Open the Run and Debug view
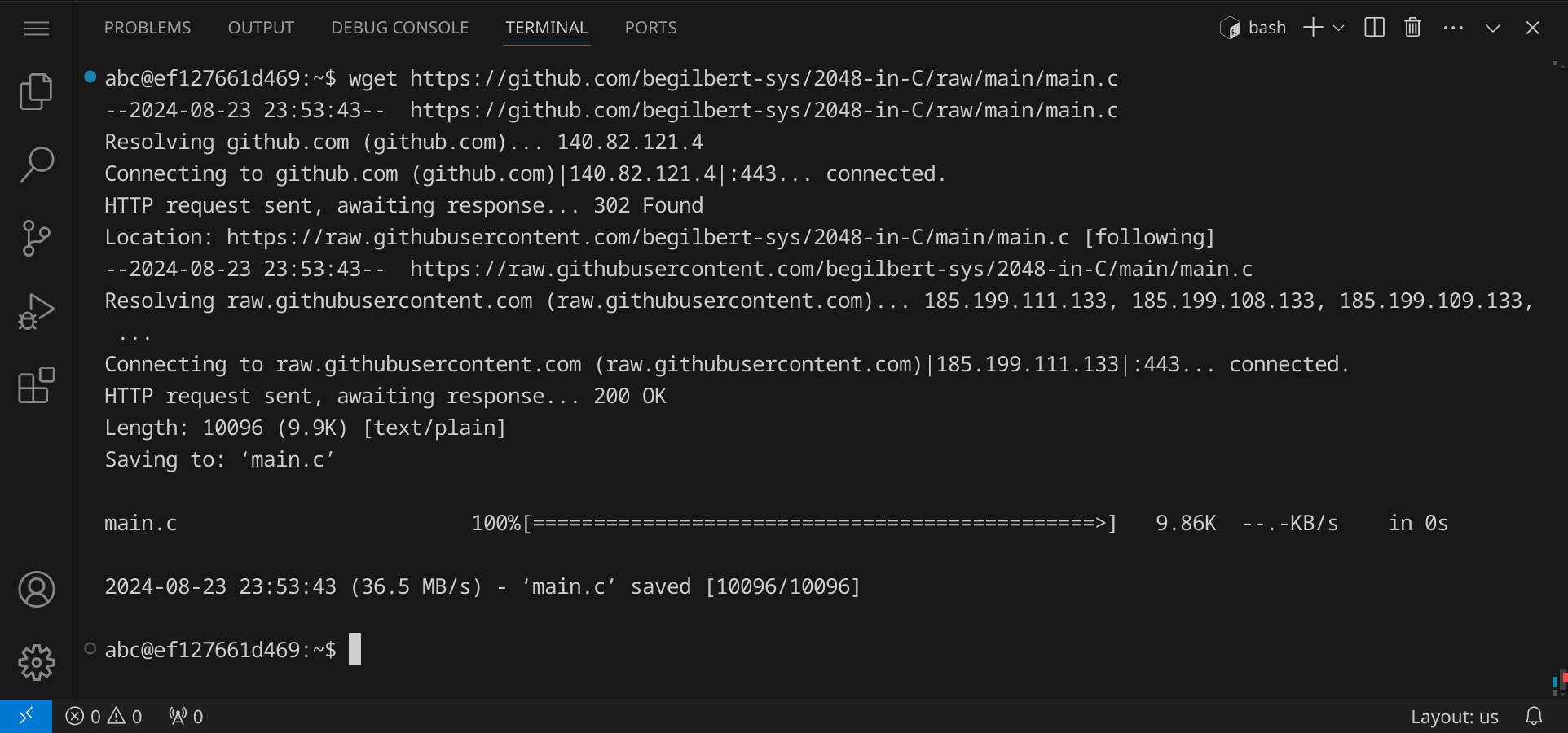 pos(36,311)
